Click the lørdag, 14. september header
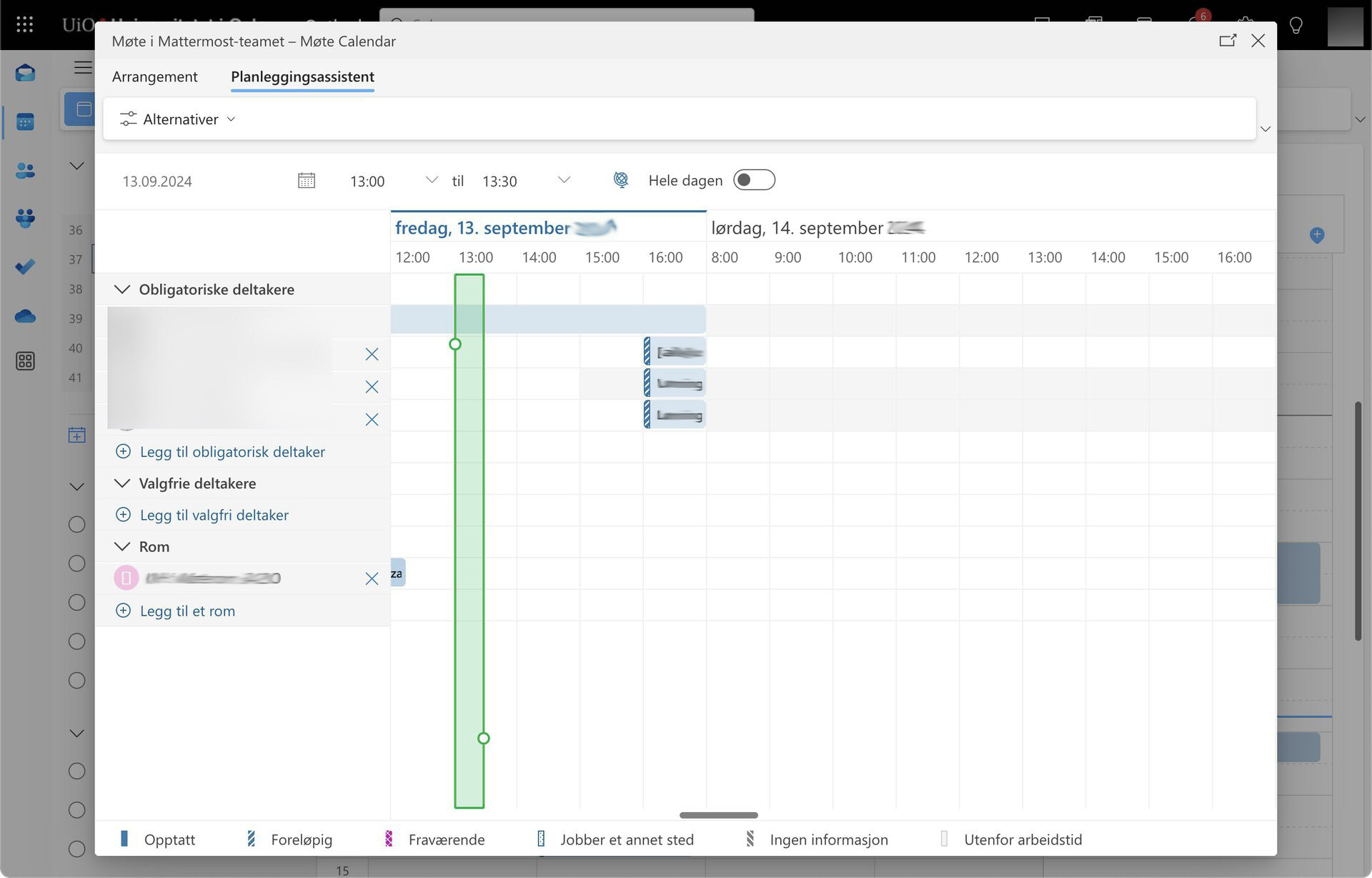The image size is (1372, 878). pos(818,228)
